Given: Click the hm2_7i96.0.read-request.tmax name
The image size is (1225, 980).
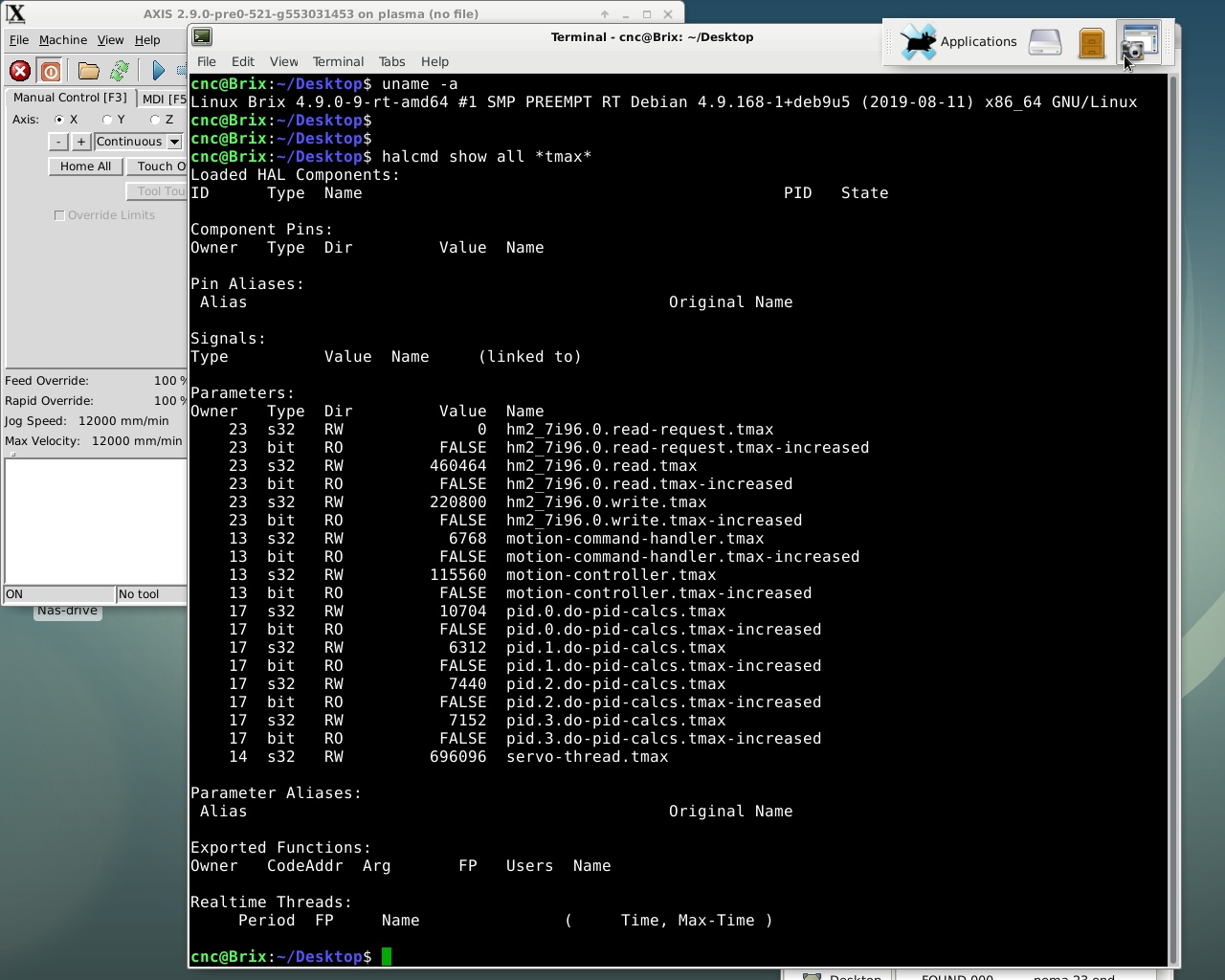Looking at the screenshot, I should tap(640, 430).
